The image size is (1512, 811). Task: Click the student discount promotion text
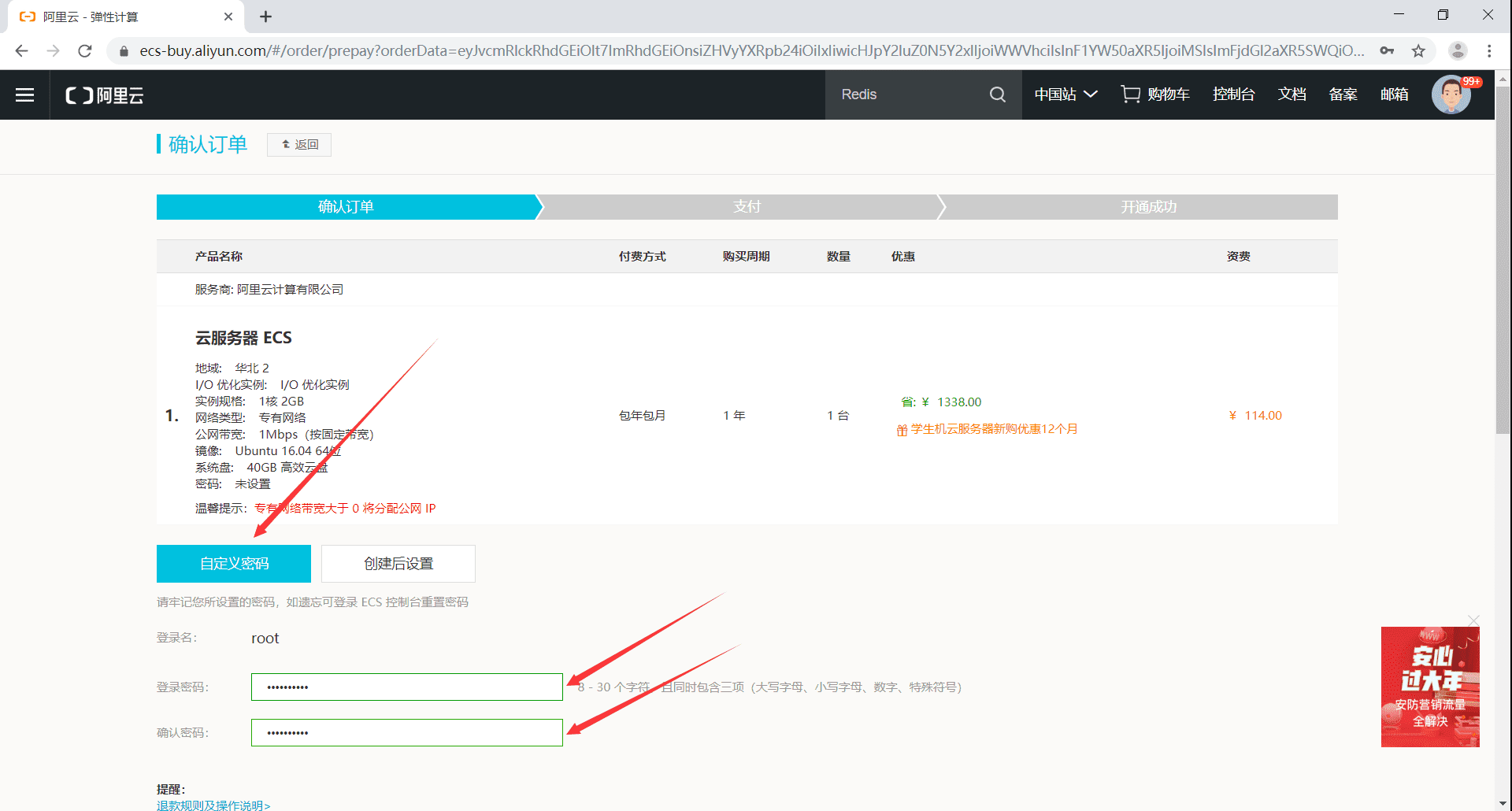(x=994, y=429)
